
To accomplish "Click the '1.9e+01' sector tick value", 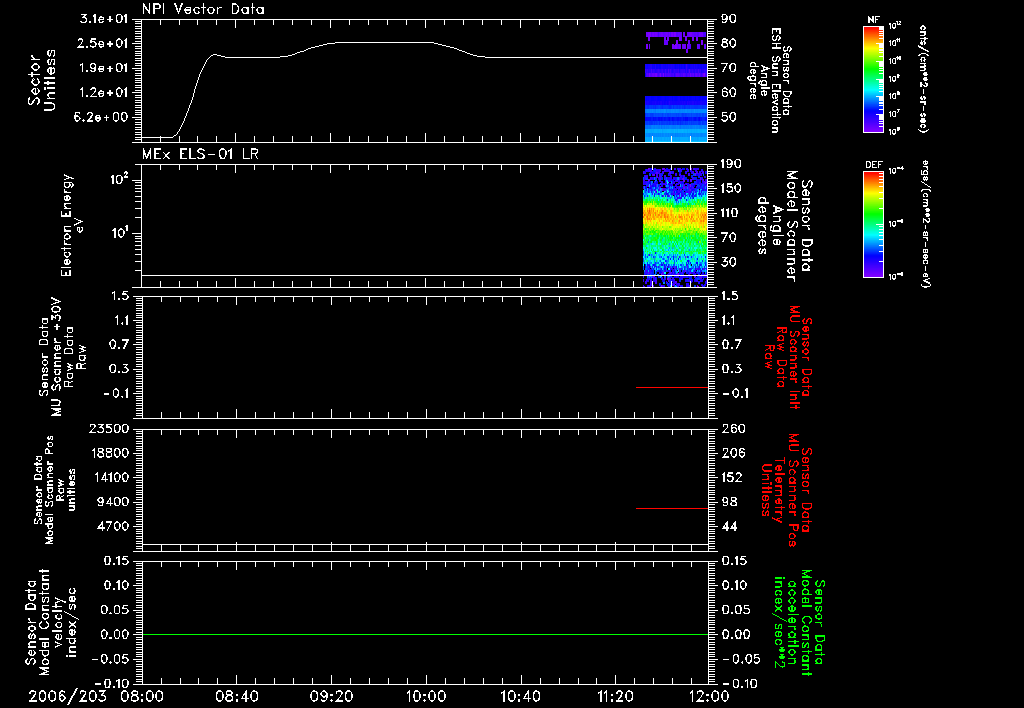I will 104,68.
